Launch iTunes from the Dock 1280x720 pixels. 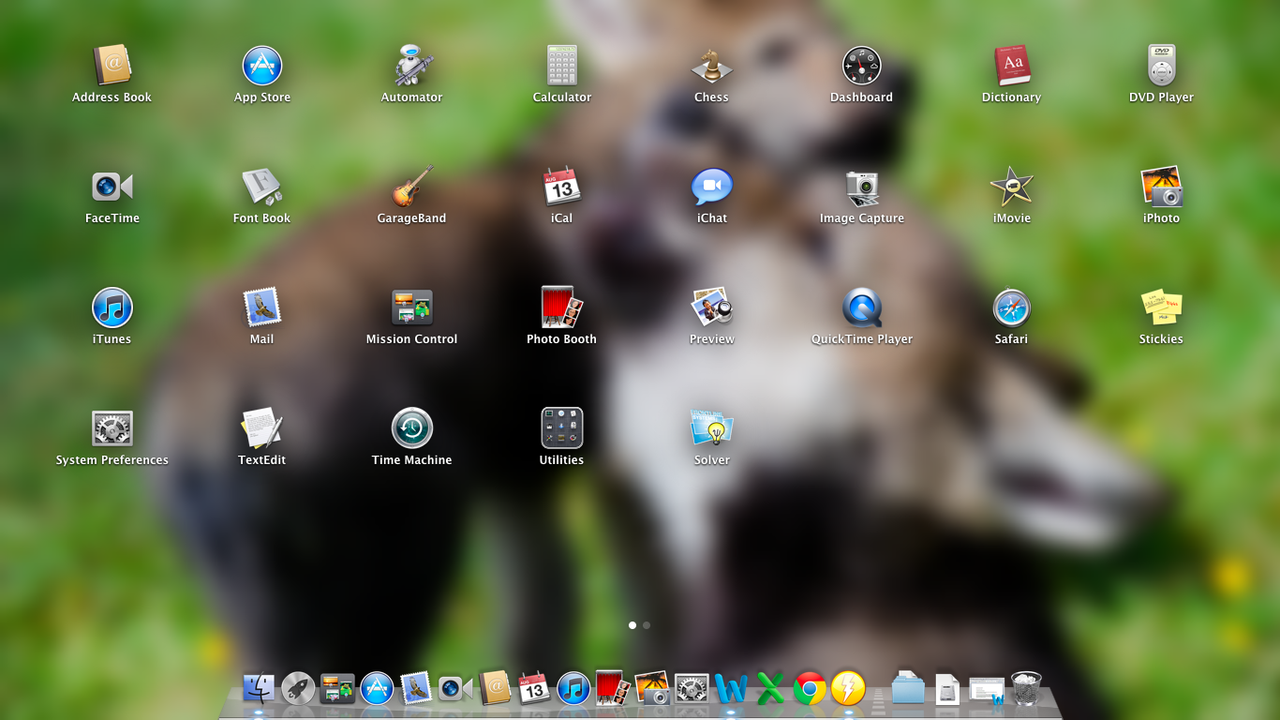[x=573, y=688]
